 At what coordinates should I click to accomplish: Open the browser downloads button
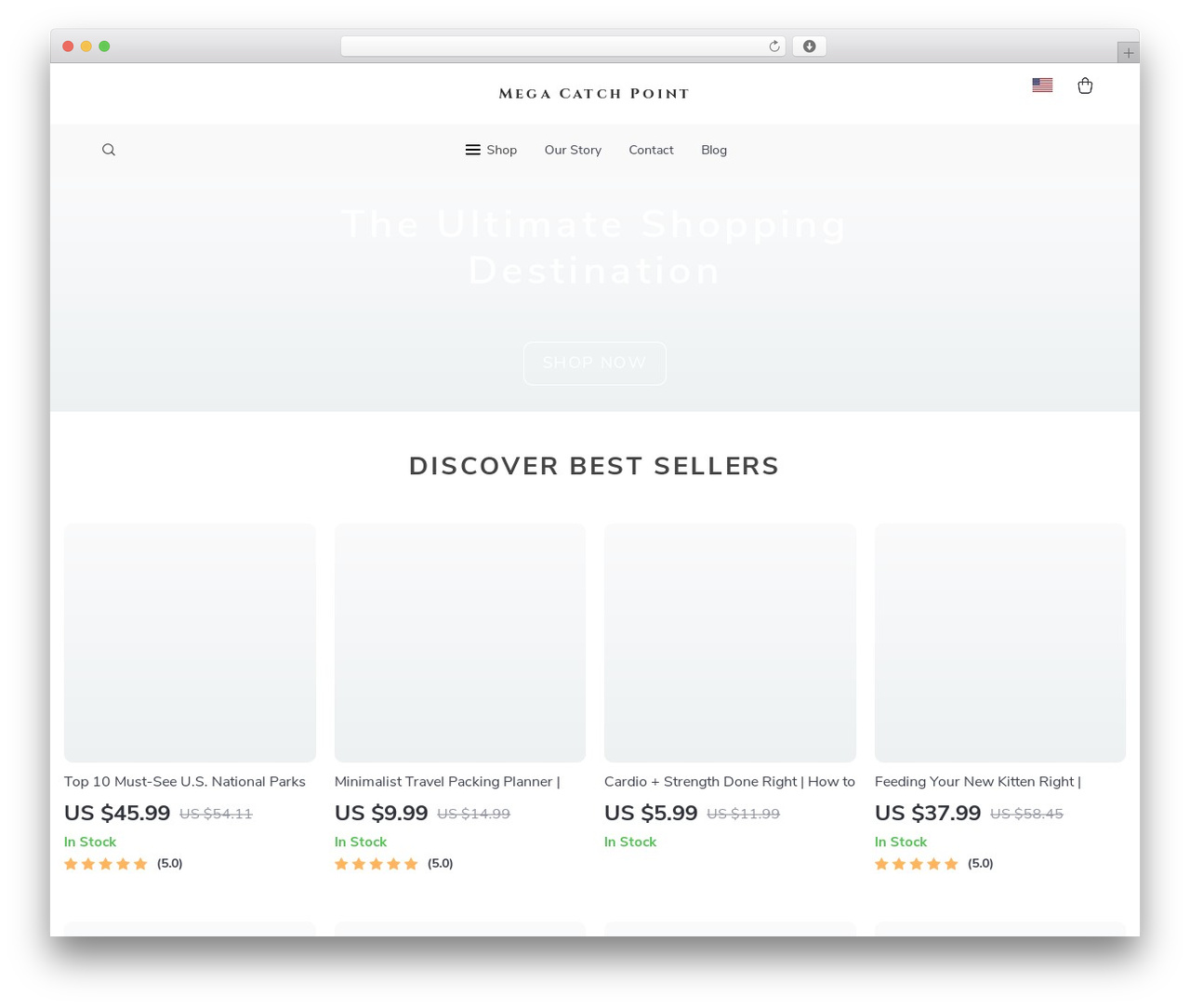coord(809,46)
